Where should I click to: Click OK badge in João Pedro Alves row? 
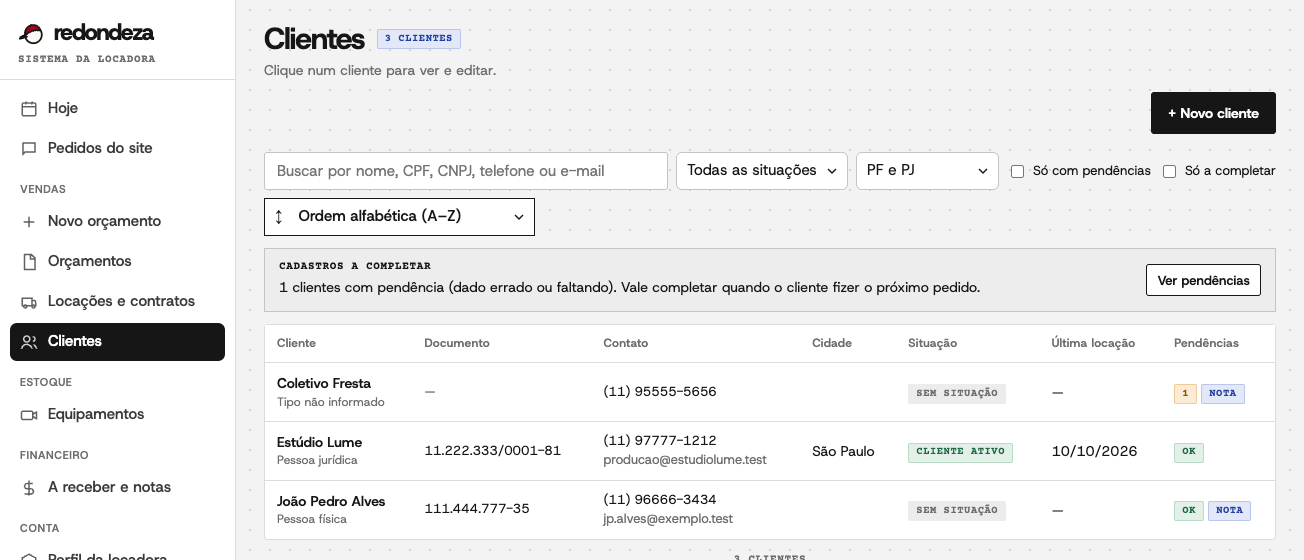[1189, 511]
